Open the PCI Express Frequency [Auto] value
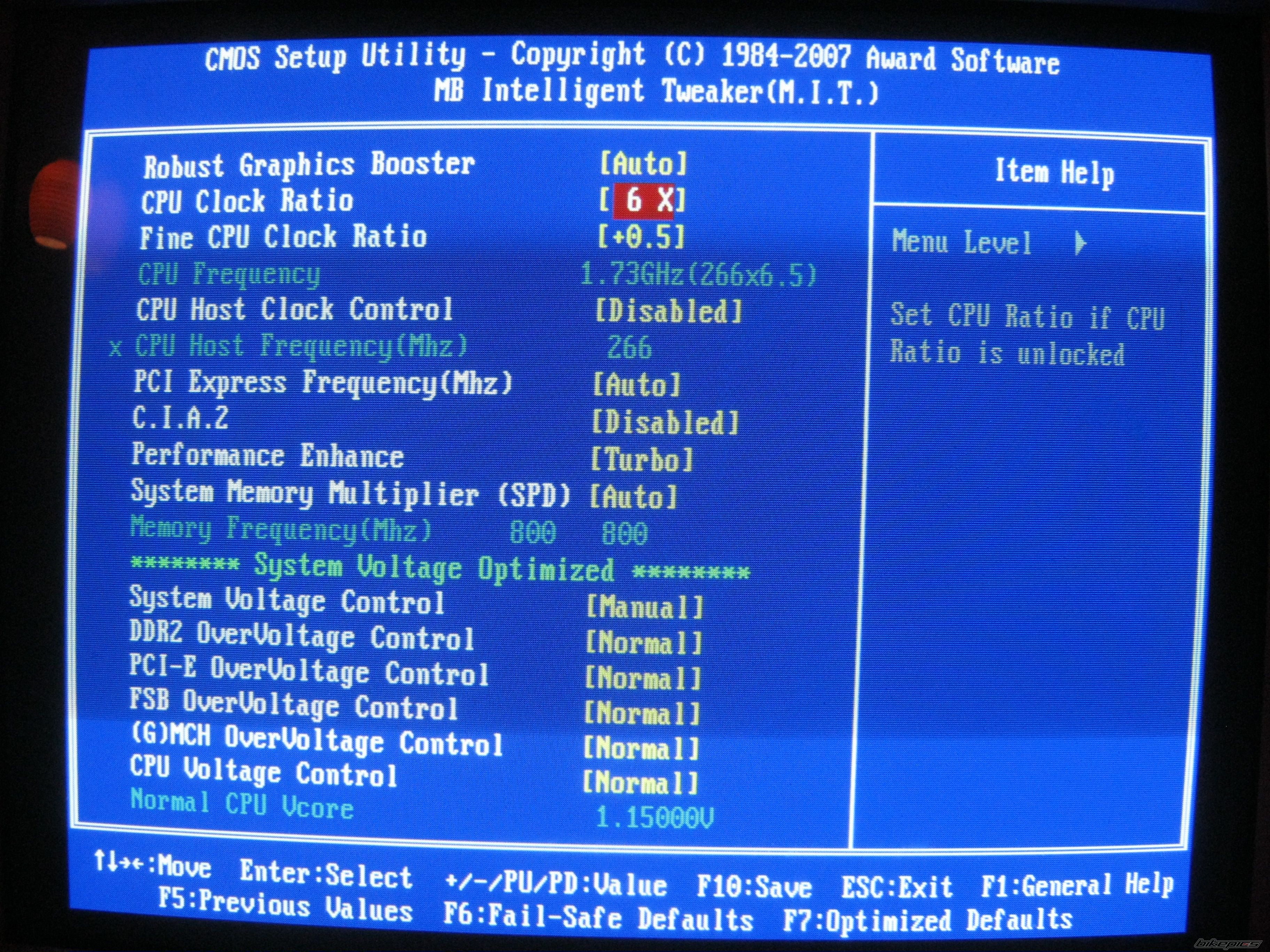Screen dimensions: 1270x952 (x=637, y=384)
